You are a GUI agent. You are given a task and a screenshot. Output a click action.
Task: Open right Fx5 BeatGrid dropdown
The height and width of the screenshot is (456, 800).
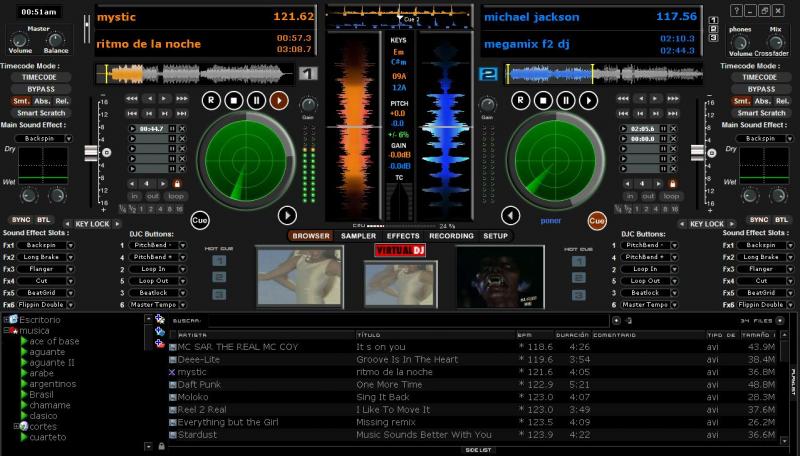pyautogui.click(x=790, y=293)
